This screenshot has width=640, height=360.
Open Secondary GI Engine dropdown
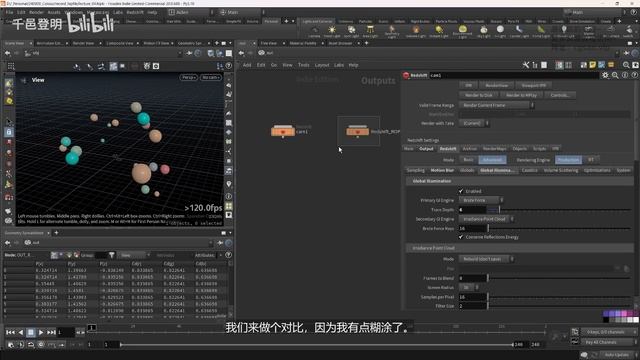(487, 219)
